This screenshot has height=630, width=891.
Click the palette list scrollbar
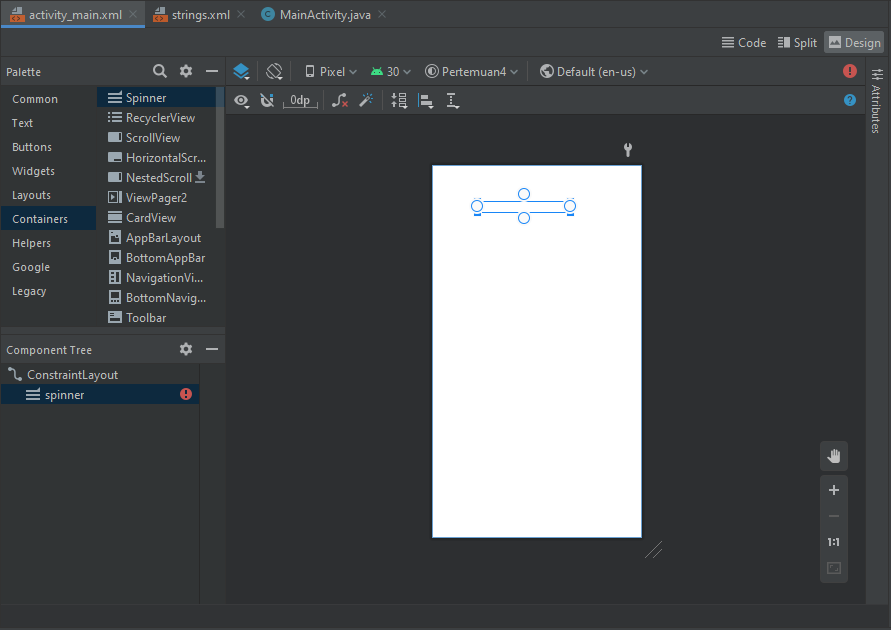(x=220, y=158)
